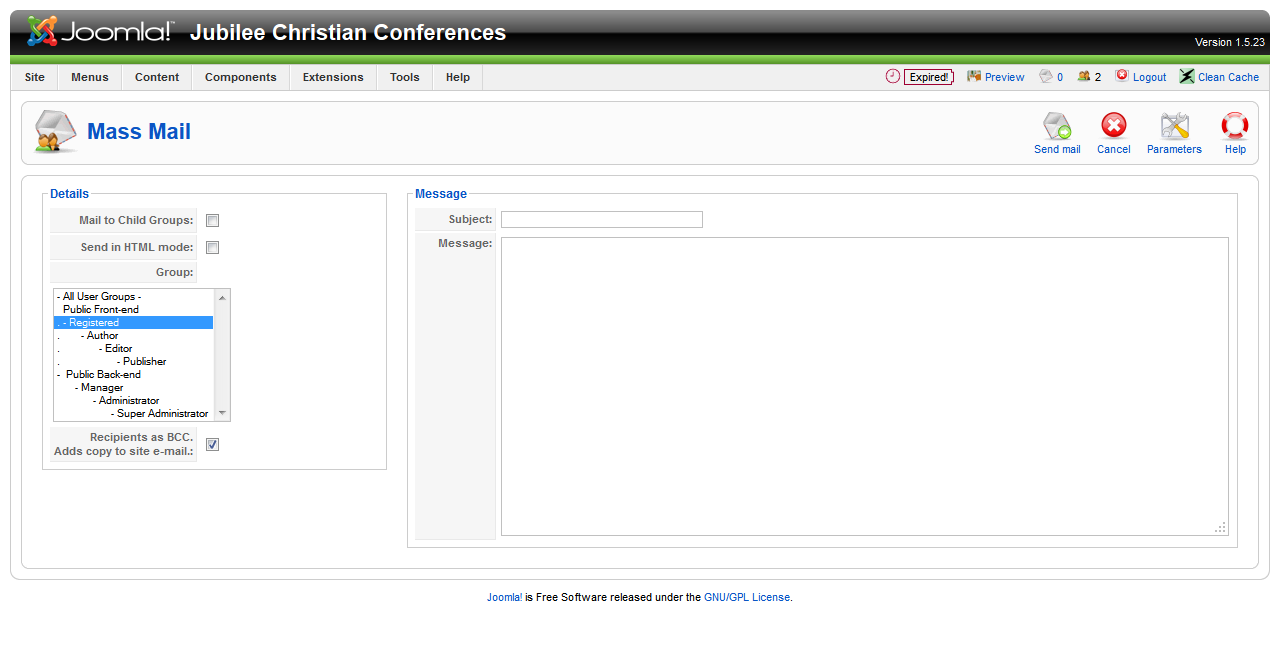1280x648 pixels.
Task: Toggle Mail to Child Groups checkbox
Action: click(x=212, y=221)
